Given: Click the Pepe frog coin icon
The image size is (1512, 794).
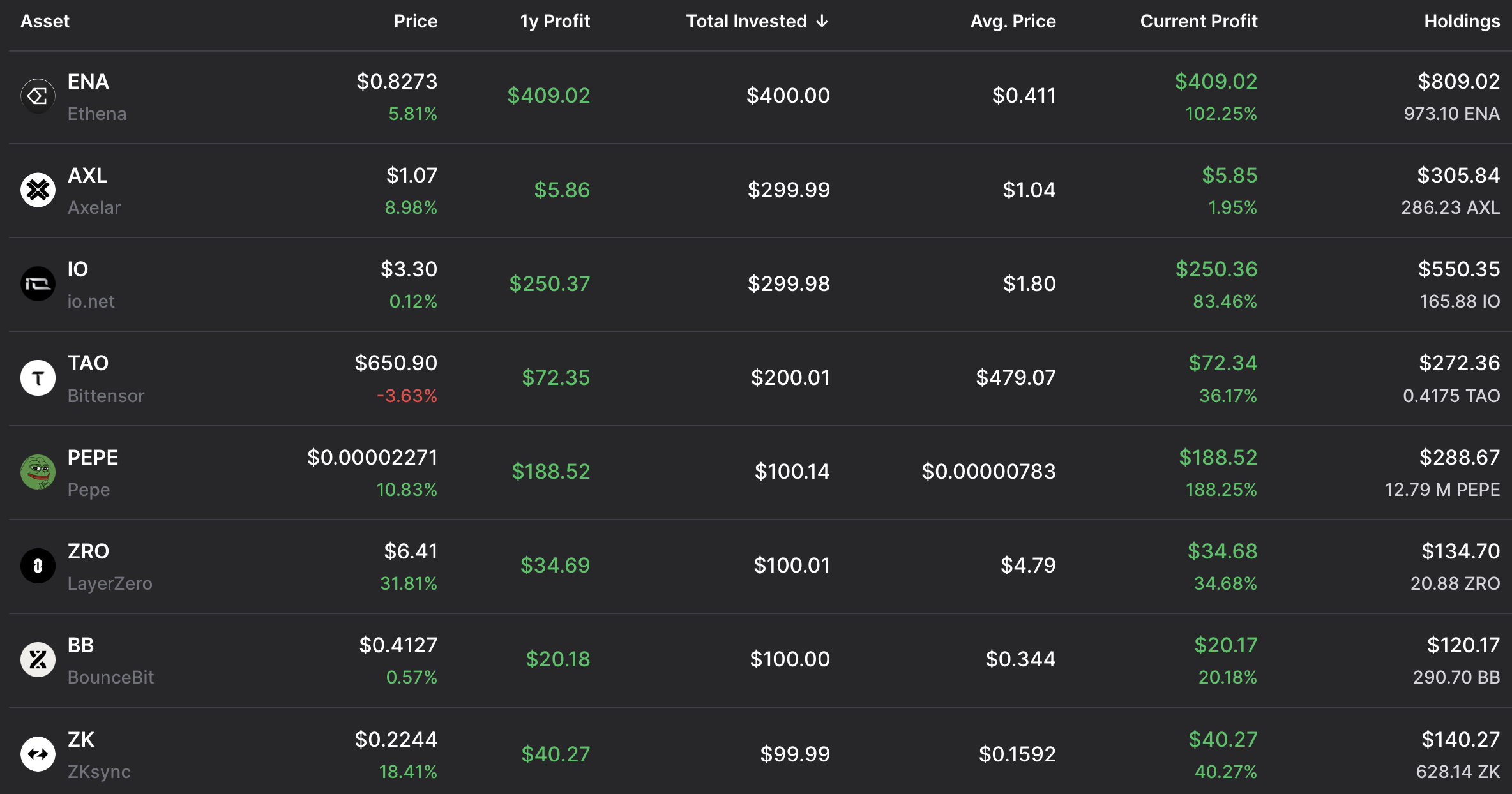Looking at the screenshot, I should click(38, 472).
